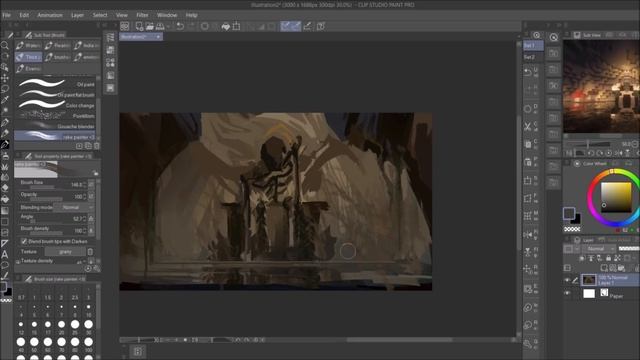The width and height of the screenshot is (640, 360).
Task: Click the Sub View reference image
Action: tap(601, 86)
